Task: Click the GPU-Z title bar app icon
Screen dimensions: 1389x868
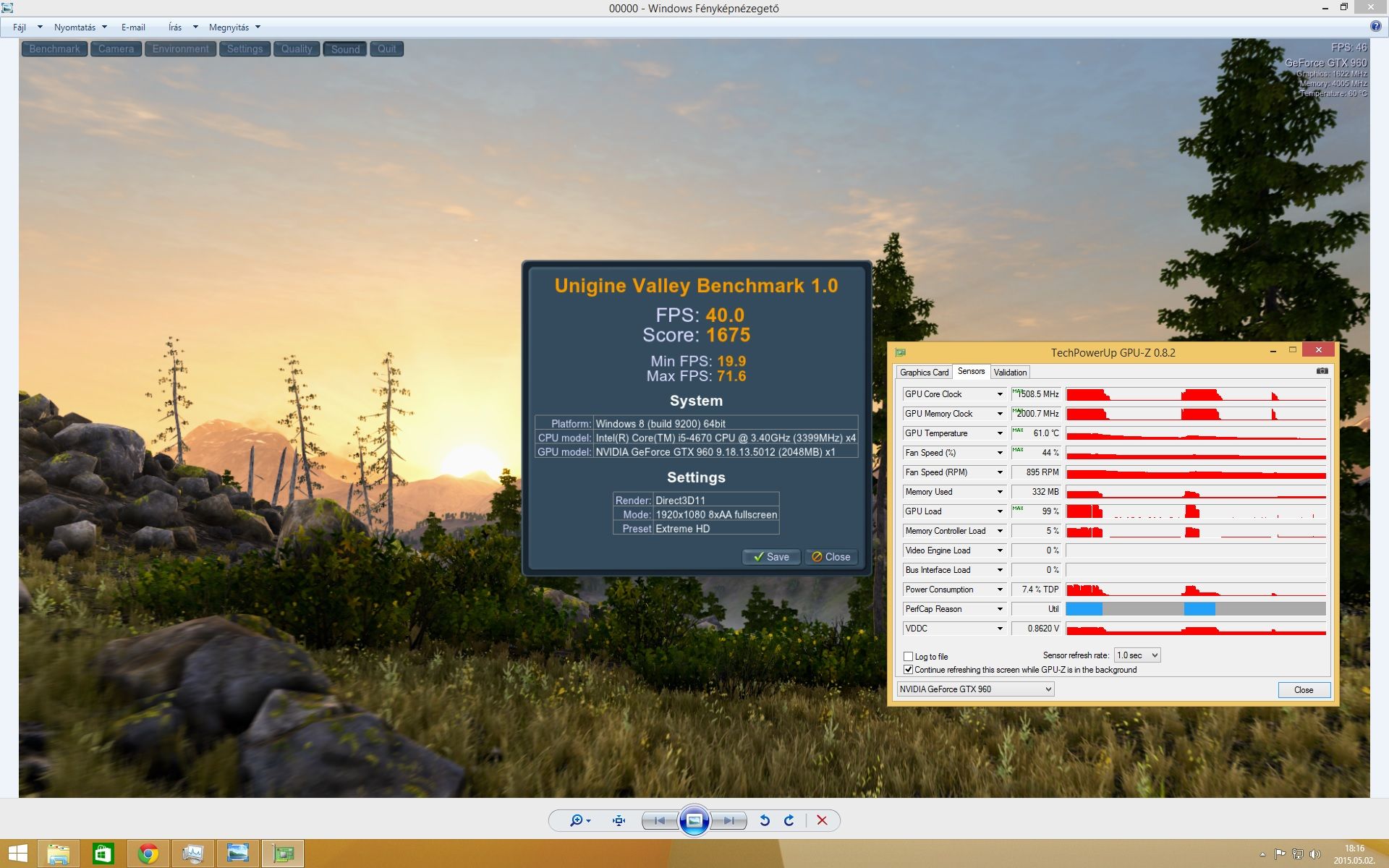Action: coord(901,352)
